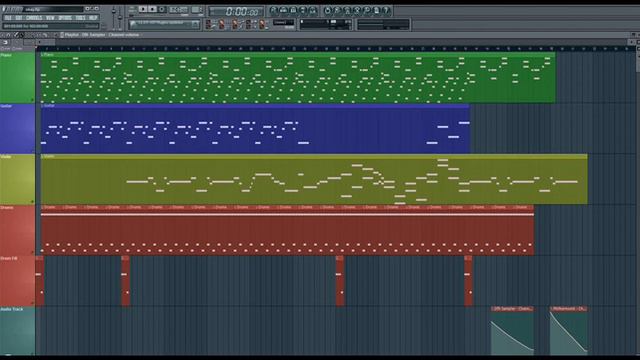
Task: Toggle the loop recording icon
Action: pyautogui.click(x=248, y=24)
